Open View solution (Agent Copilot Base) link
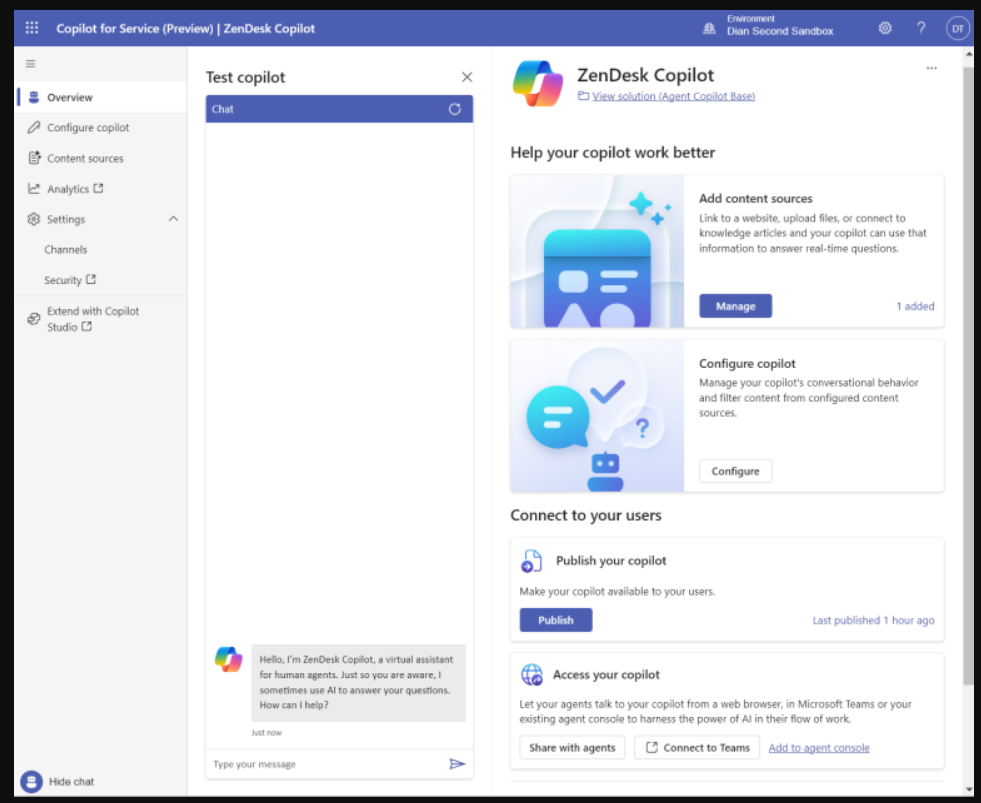Screen dimensions: 981x803 pyautogui.click(x=673, y=96)
